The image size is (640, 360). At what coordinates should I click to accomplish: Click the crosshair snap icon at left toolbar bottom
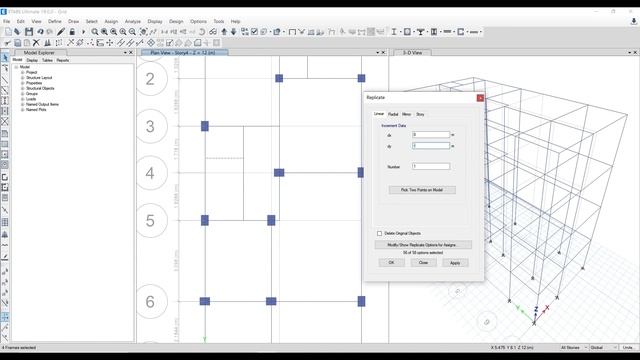click(5, 316)
